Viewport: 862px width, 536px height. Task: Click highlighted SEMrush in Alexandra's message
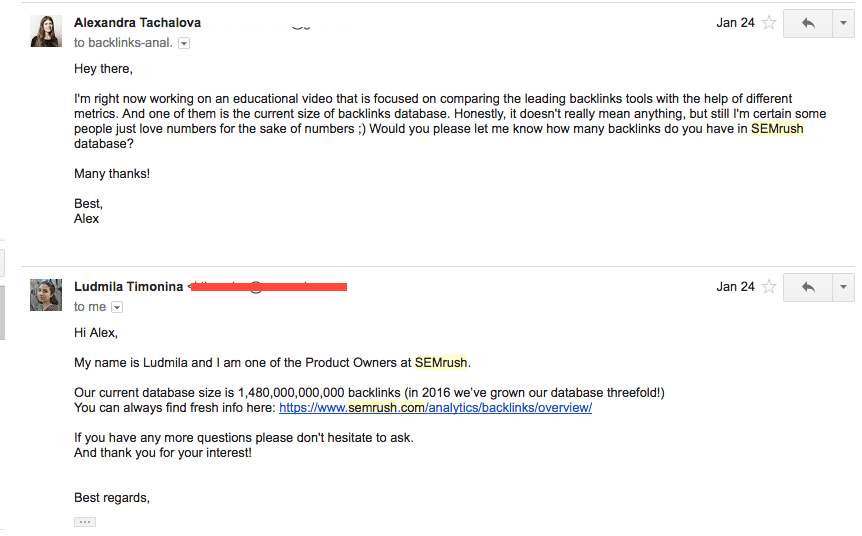777,129
